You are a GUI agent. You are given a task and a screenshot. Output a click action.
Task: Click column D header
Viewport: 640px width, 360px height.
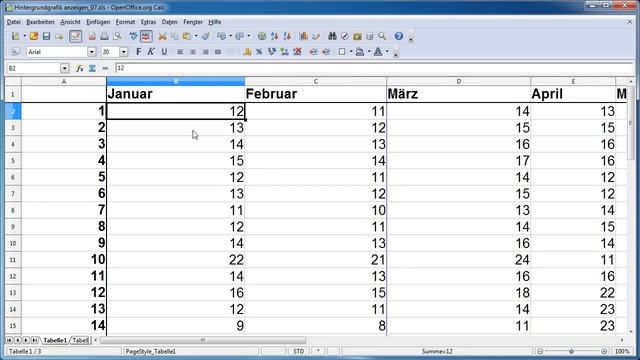(x=458, y=82)
